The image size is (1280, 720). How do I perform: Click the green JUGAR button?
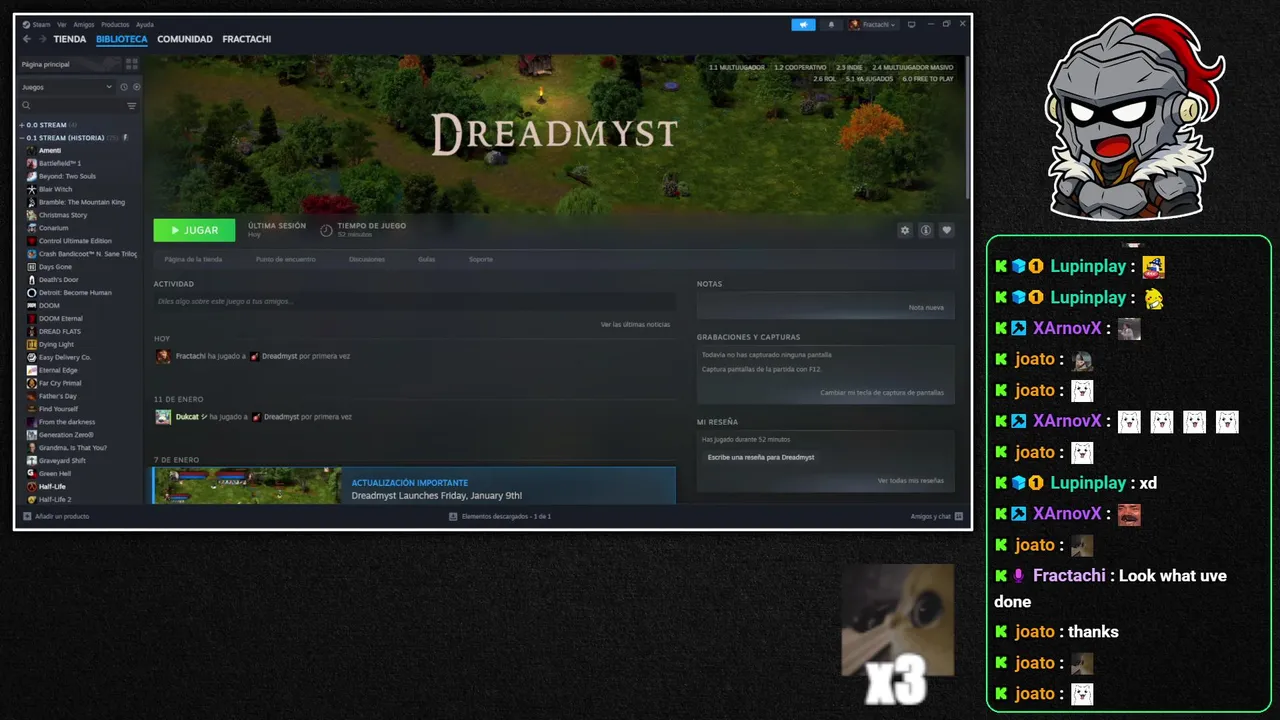194,230
